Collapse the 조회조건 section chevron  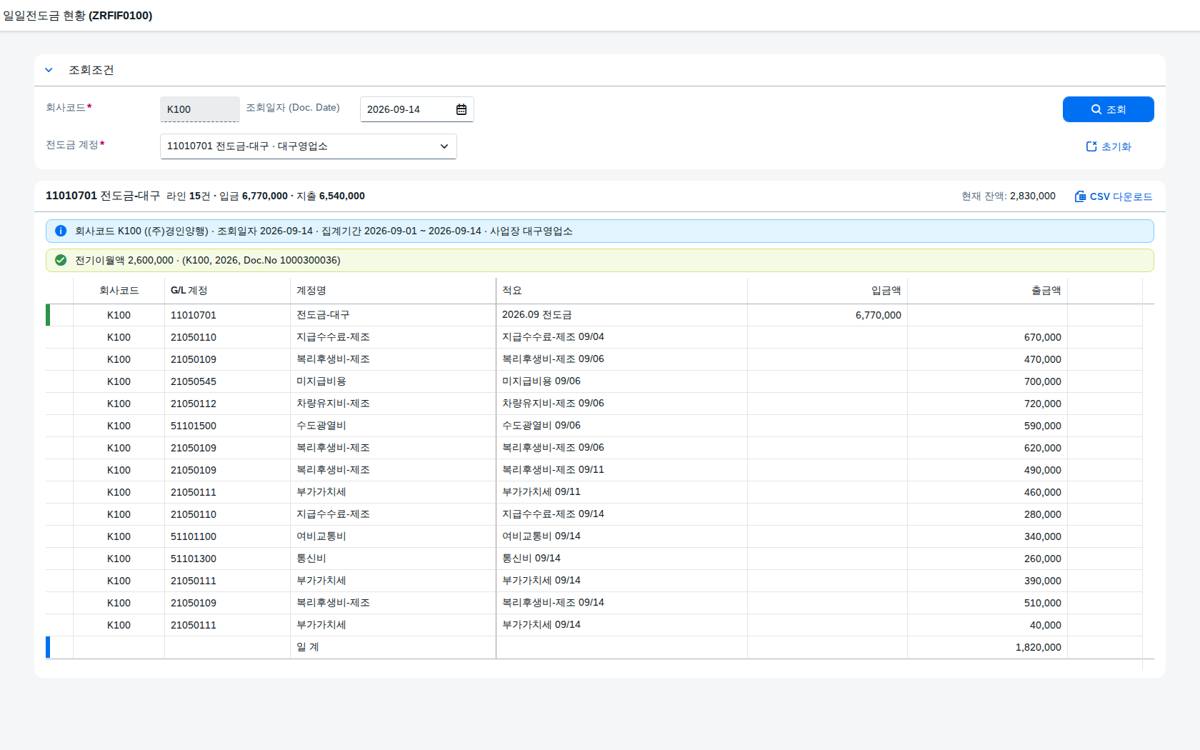point(48,70)
